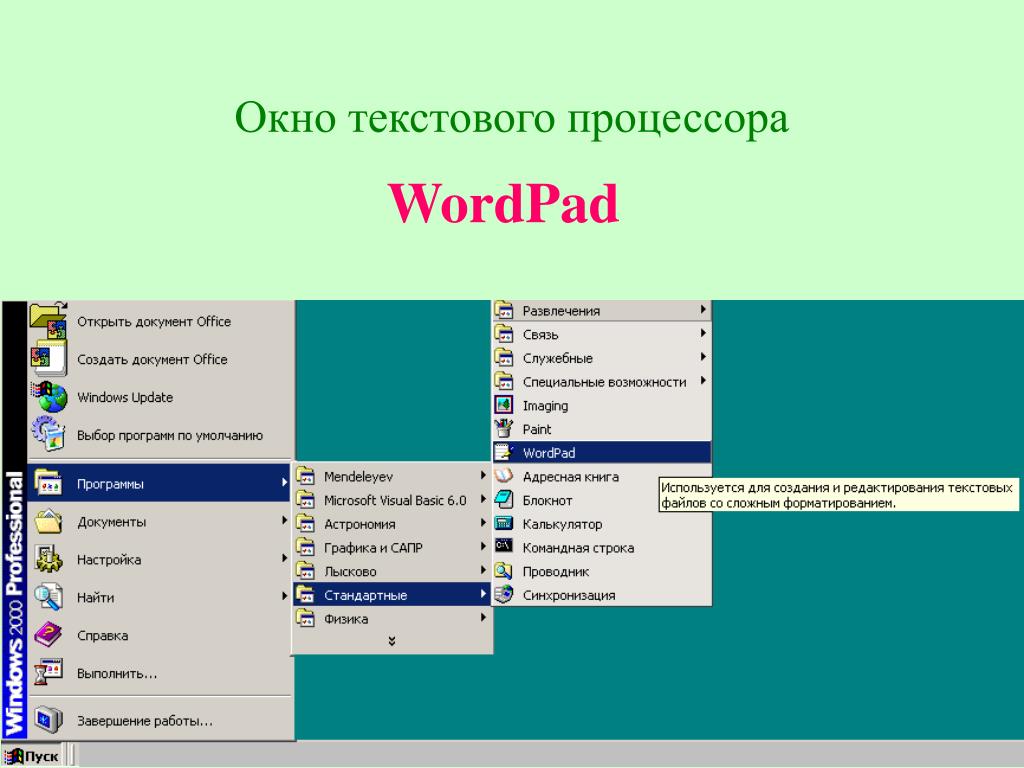Click the Развлечения folder icon
The image size is (1024, 768).
click(x=504, y=310)
